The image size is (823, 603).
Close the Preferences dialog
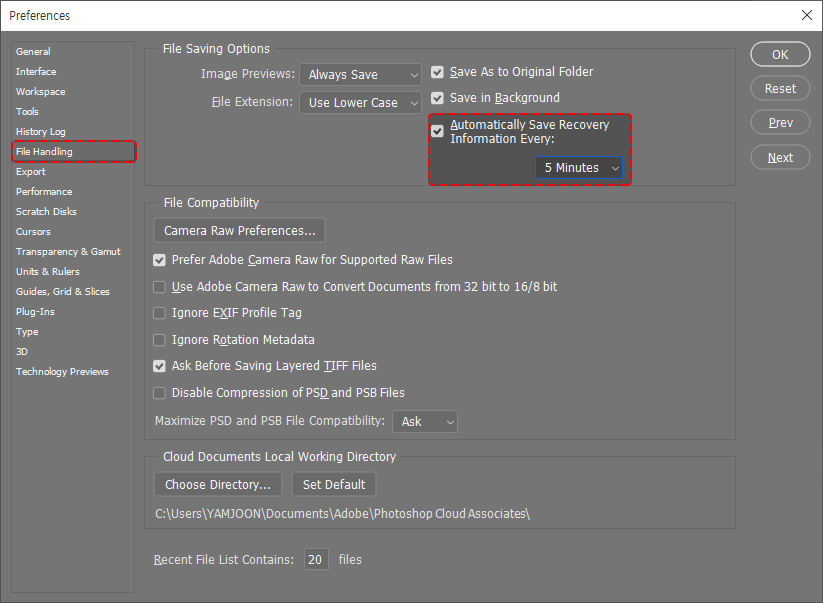[x=807, y=15]
